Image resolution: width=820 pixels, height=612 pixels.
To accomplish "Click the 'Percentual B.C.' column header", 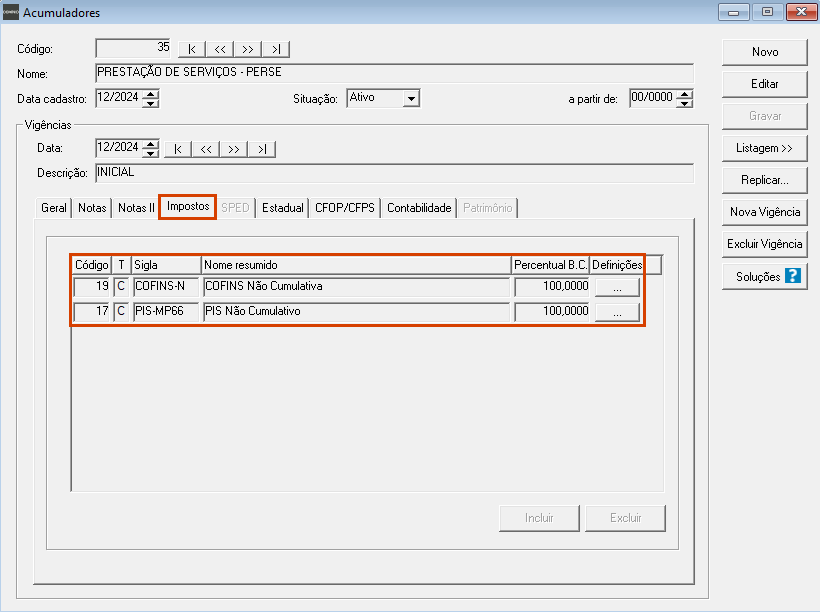I will (x=551, y=265).
